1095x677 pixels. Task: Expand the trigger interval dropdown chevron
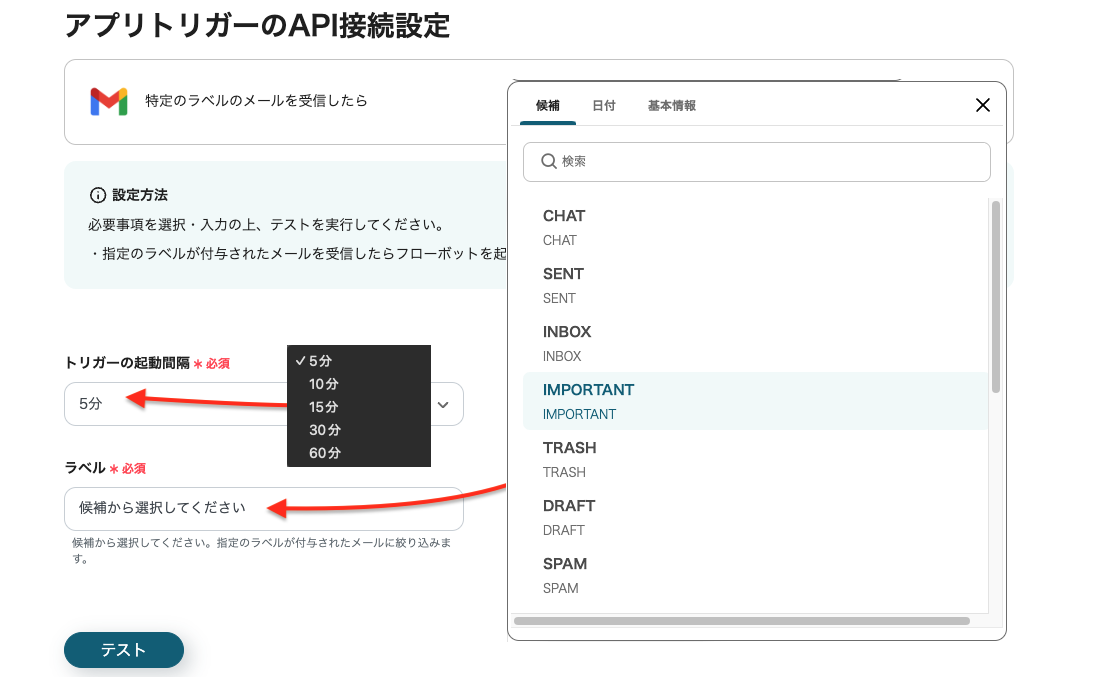(x=443, y=404)
